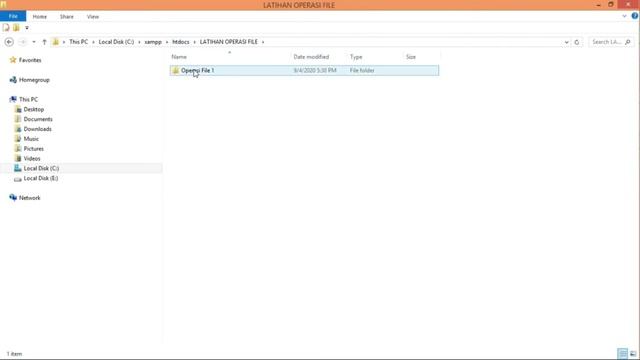Open the View ribbon tab

[x=93, y=17]
